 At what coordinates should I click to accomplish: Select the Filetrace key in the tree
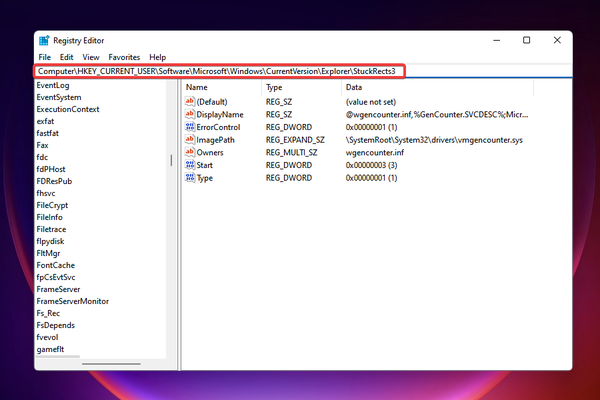(x=51, y=229)
